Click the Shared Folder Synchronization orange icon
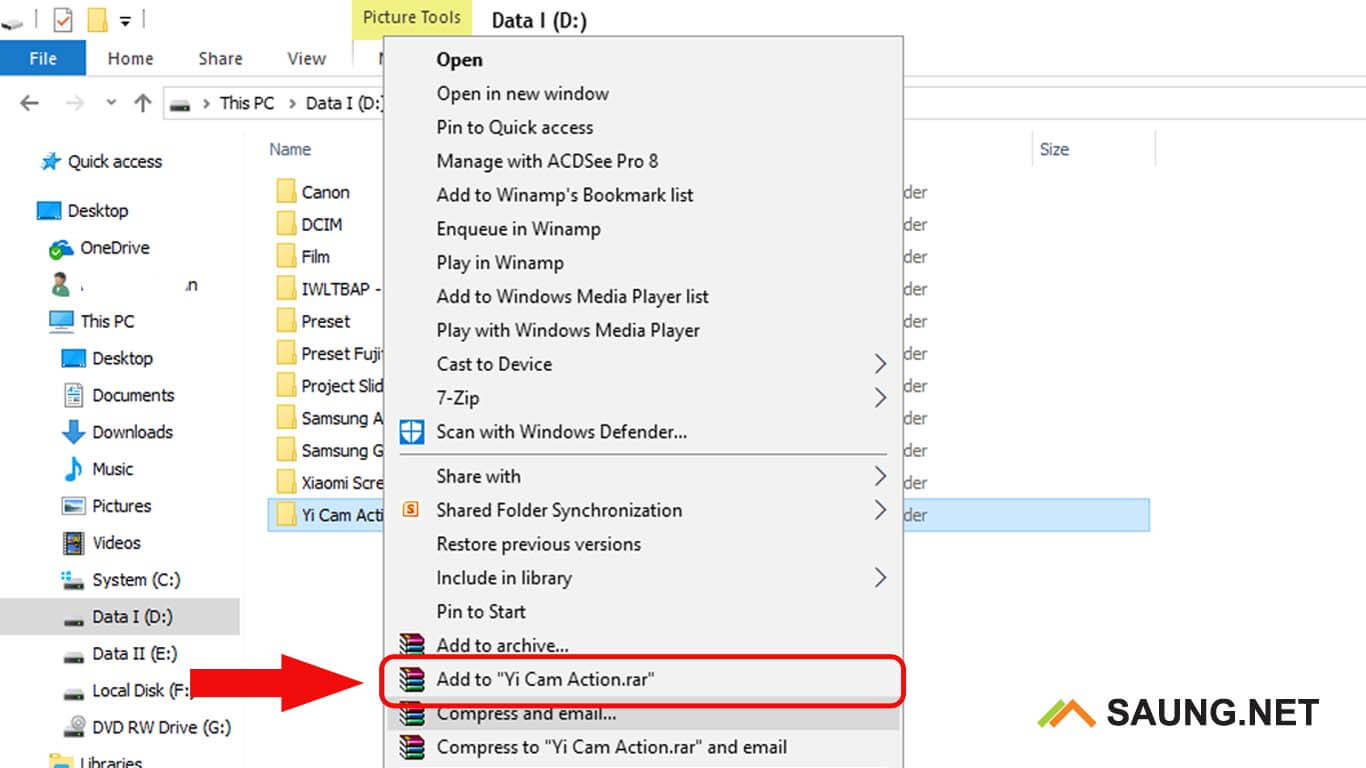Viewport: 1366px width, 768px height. pyautogui.click(x=411, y=510)
